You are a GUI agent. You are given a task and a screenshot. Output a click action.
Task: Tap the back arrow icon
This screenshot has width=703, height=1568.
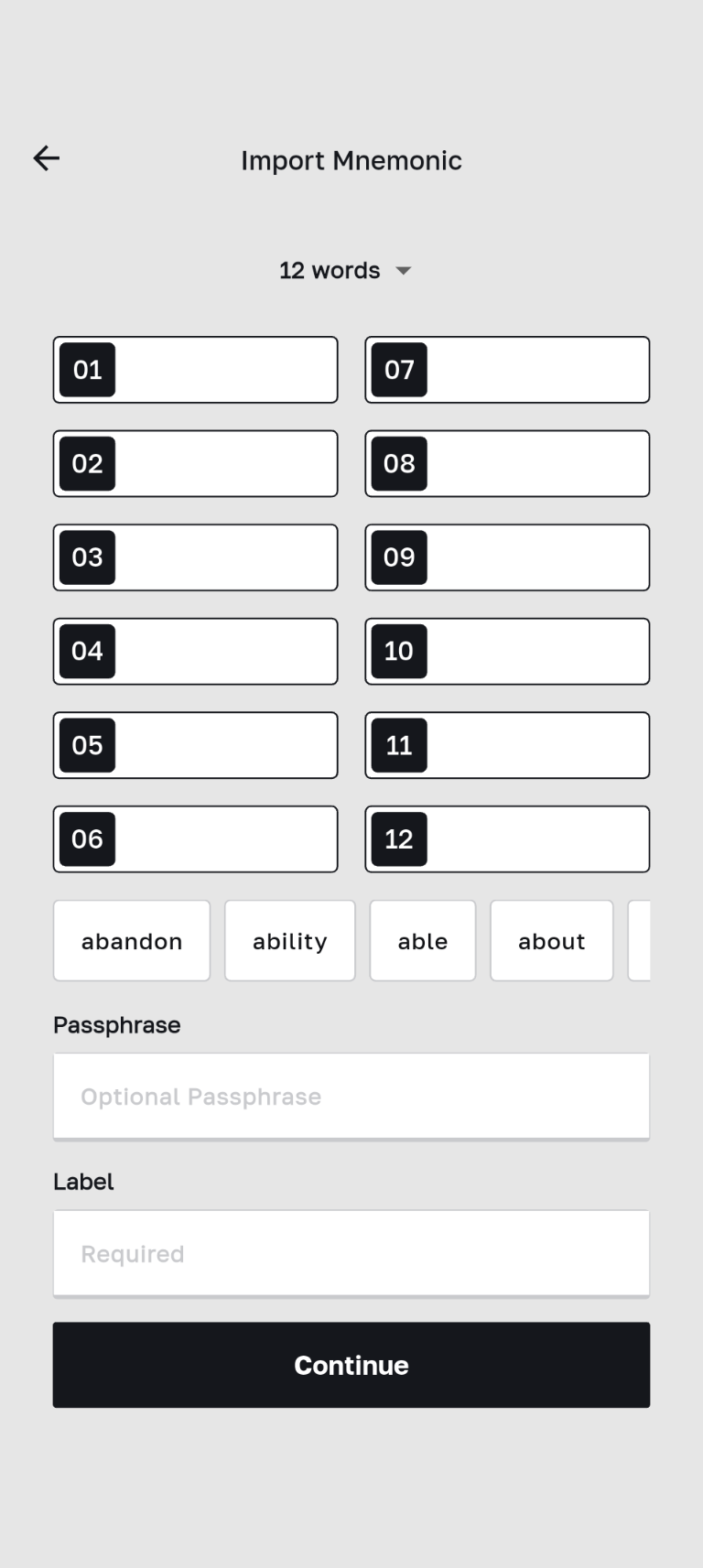(x=47, y=158)
